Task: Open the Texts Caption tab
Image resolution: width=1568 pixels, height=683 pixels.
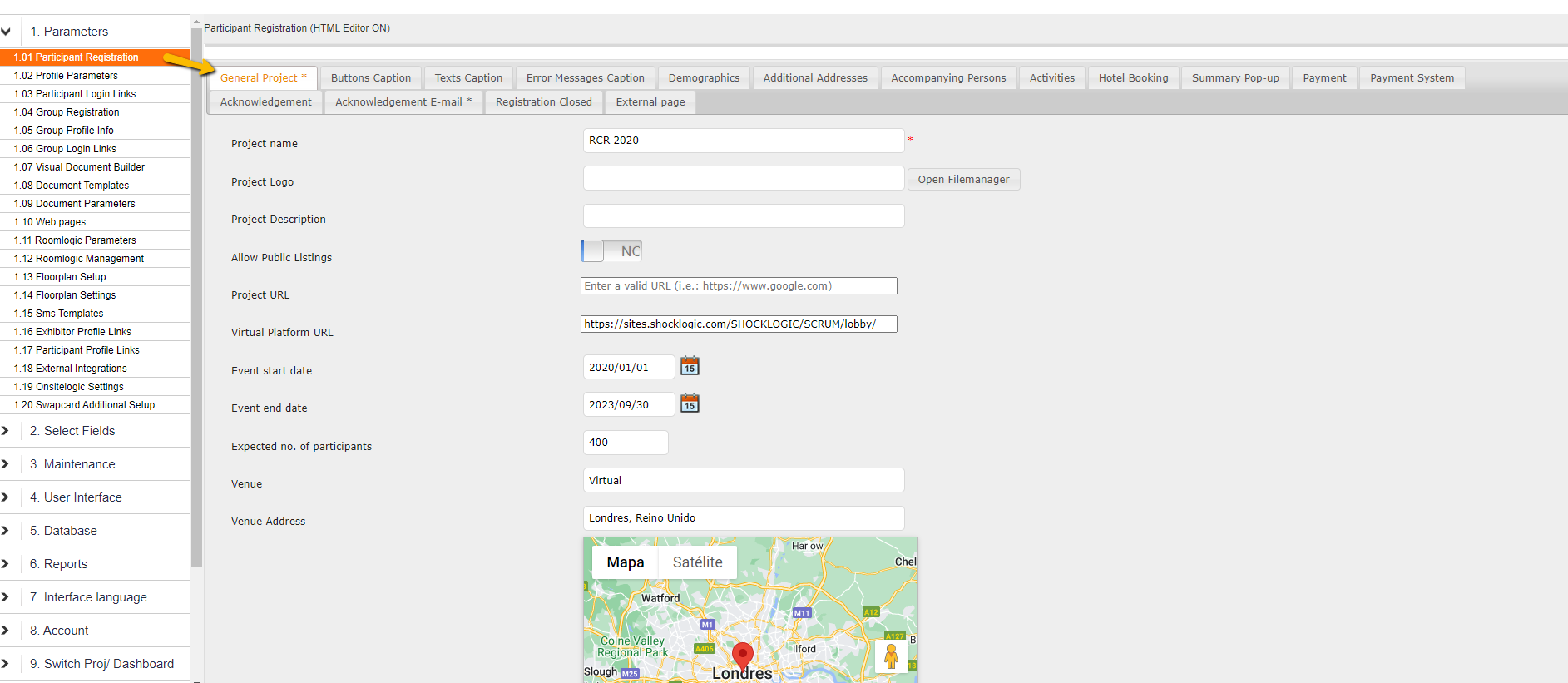Action: pyautogui.click(x=468, y=78)
